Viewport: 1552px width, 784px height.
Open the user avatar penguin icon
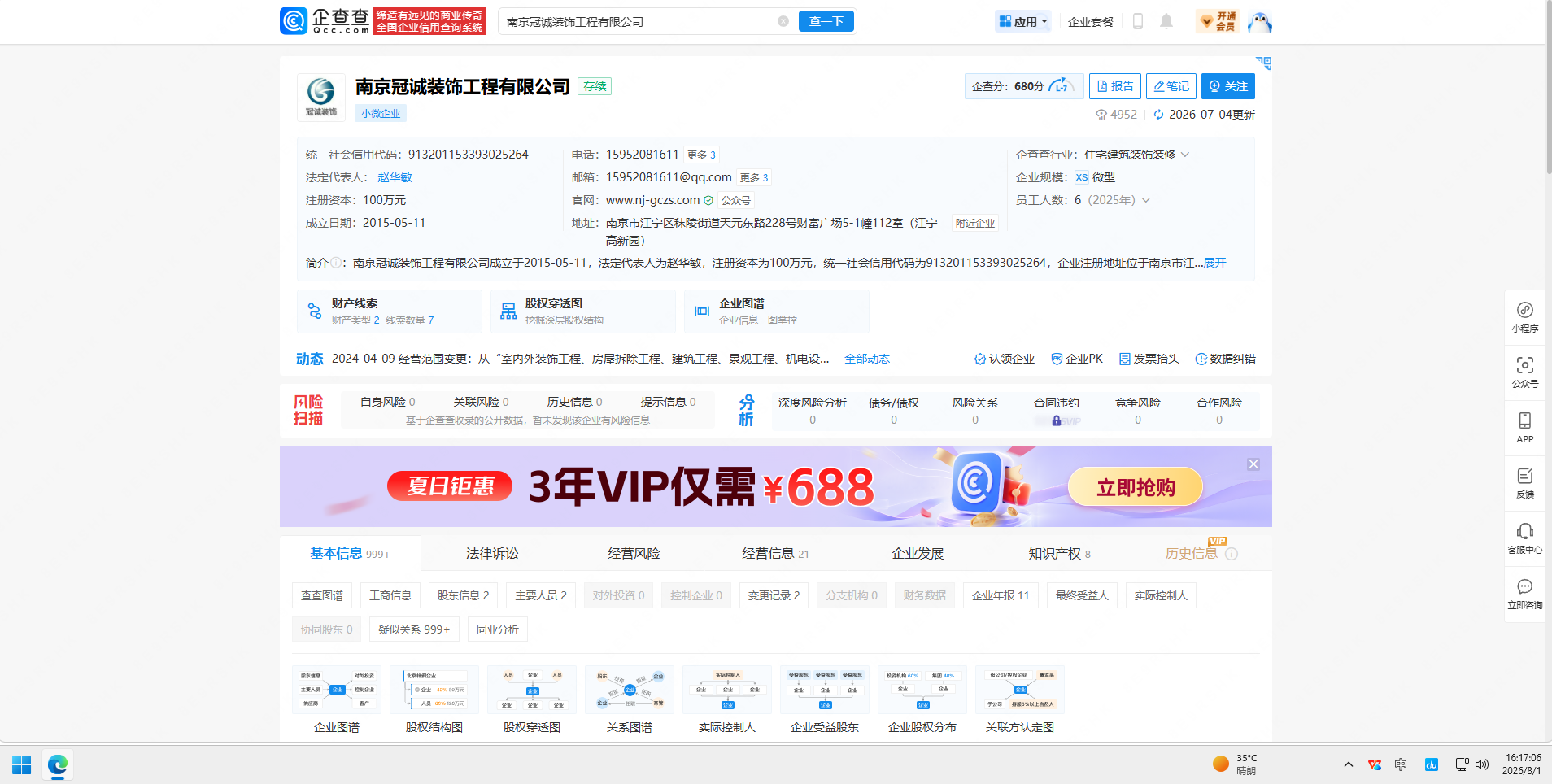(x=1259, y=22)
